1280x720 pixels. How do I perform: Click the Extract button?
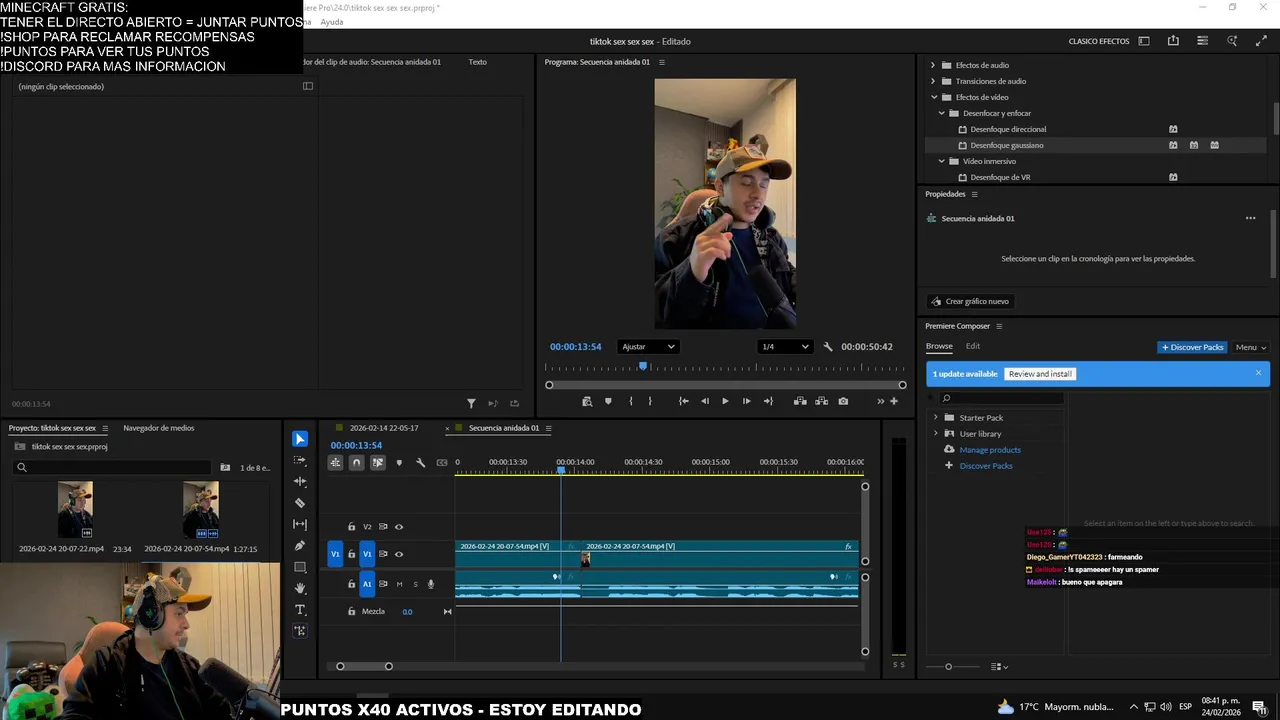(x=822, y=401)
